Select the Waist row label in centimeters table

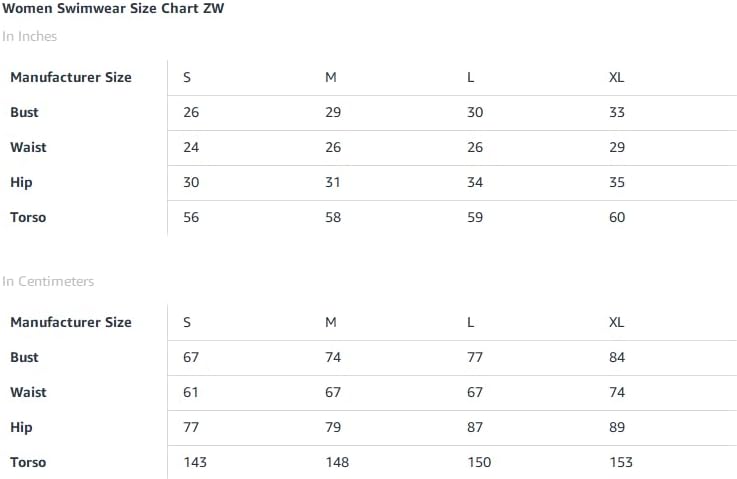[x=28, y=392]
